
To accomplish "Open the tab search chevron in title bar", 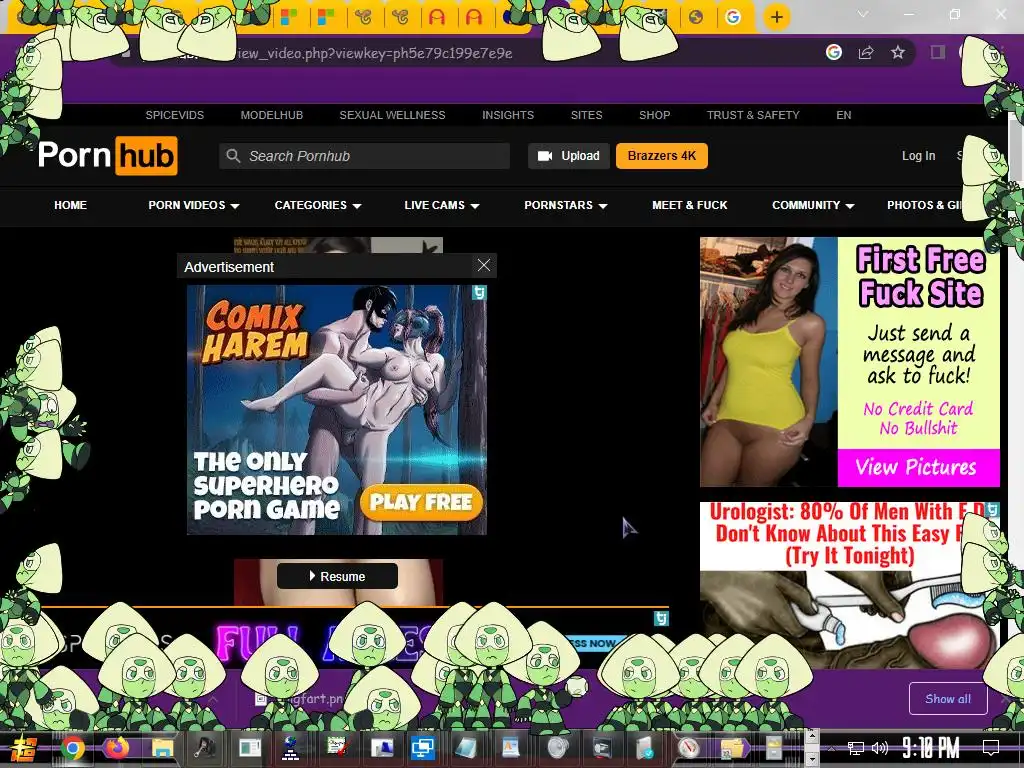I will (863, 14).
